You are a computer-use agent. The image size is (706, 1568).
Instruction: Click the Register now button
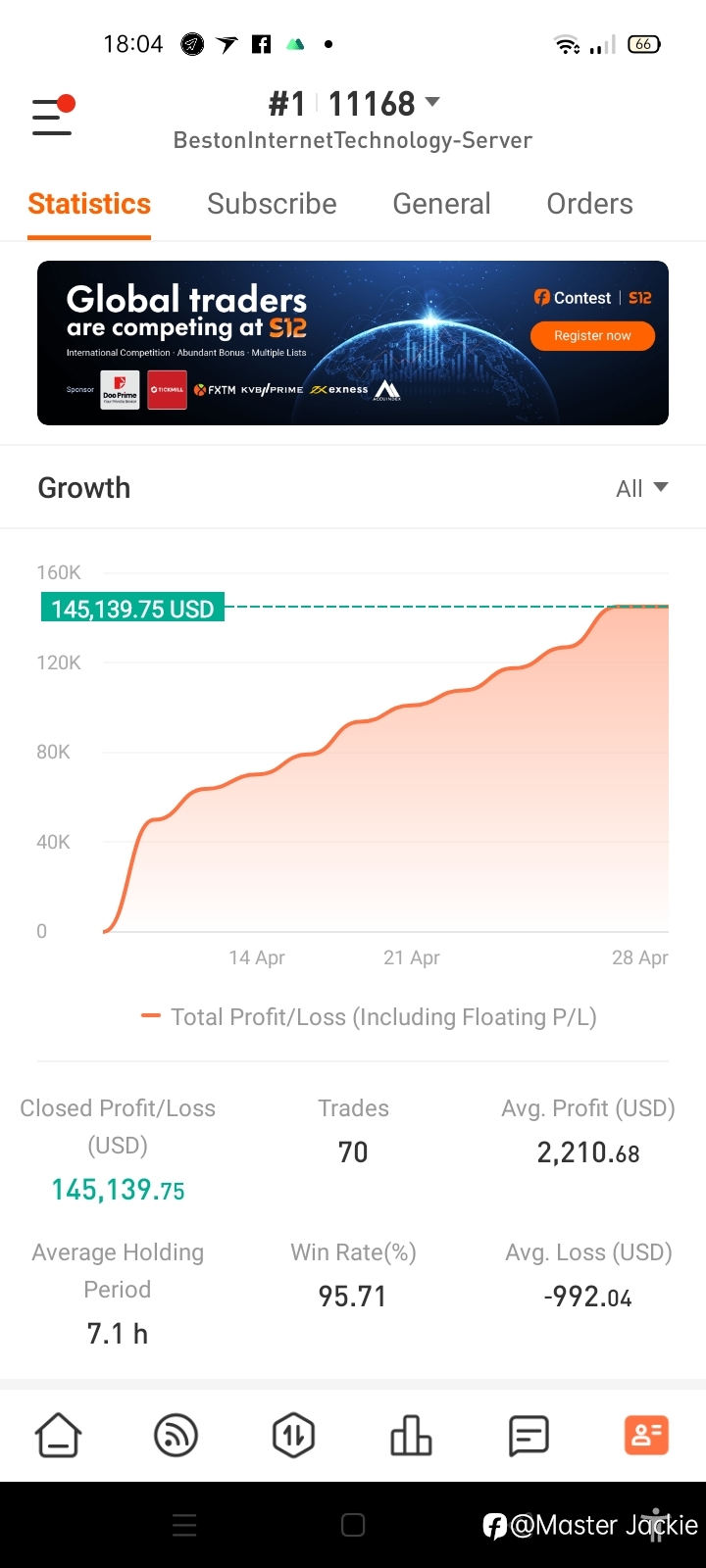[x=592, y=336]
